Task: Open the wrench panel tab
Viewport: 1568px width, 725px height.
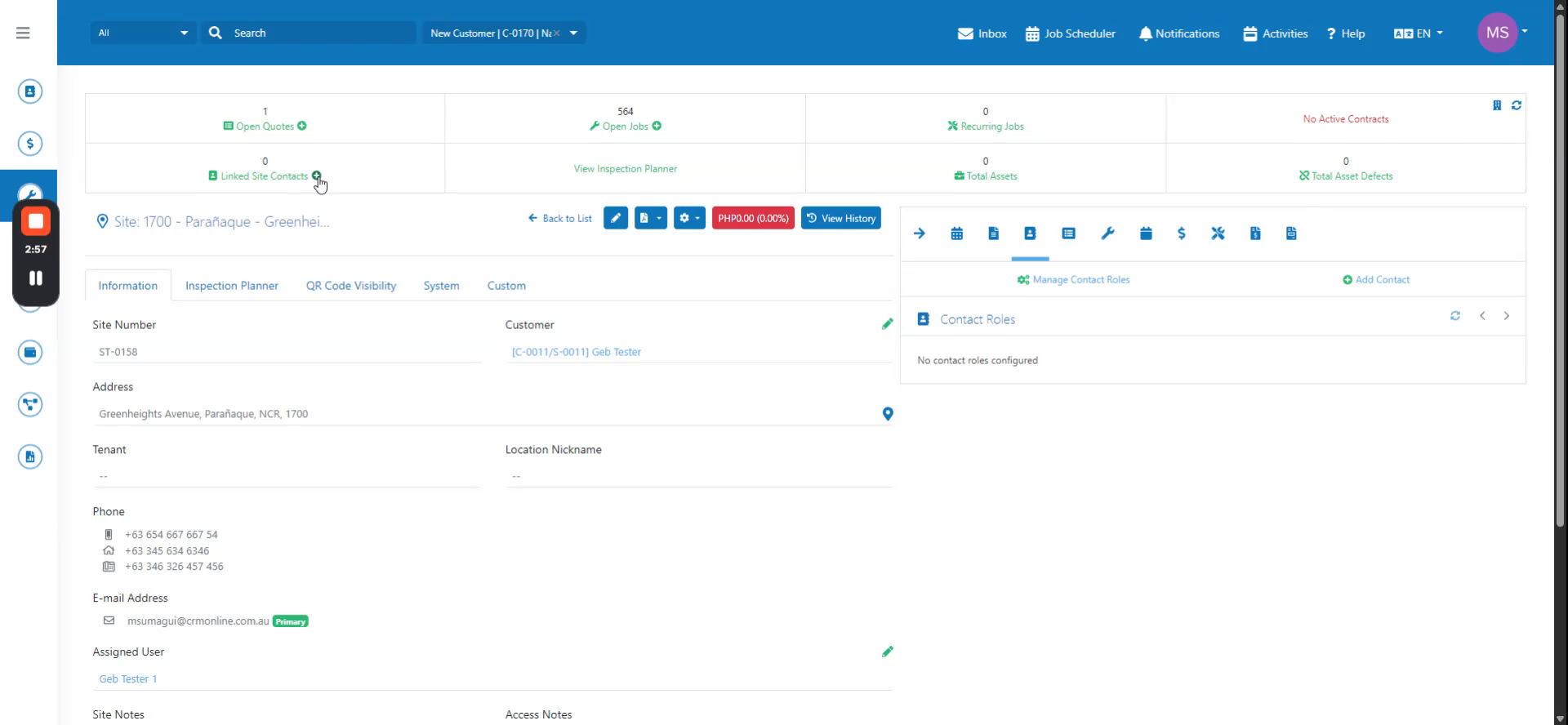Action: pos(1107,234)
